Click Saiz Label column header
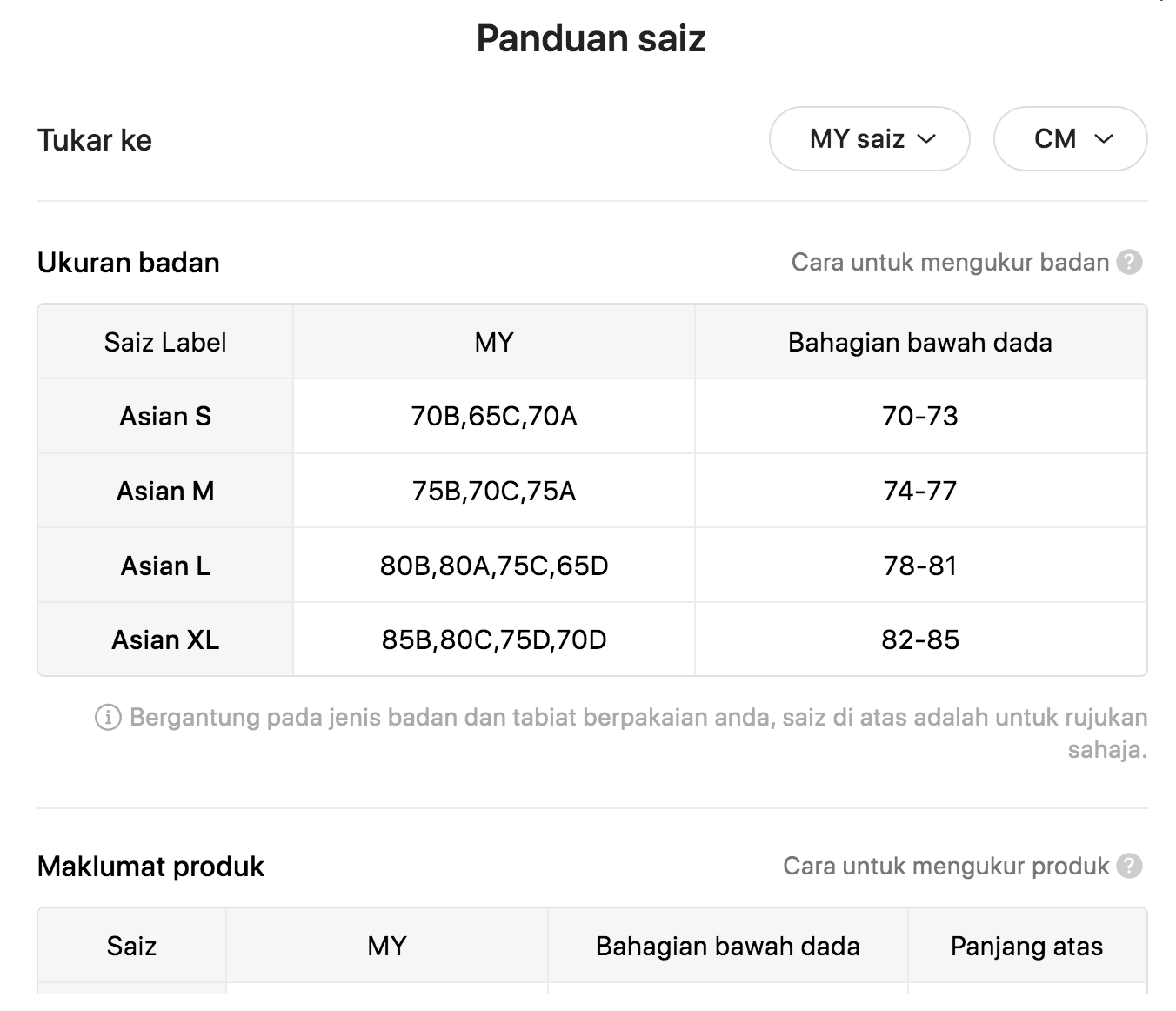1176x1011 pixels. pos(165,342)
